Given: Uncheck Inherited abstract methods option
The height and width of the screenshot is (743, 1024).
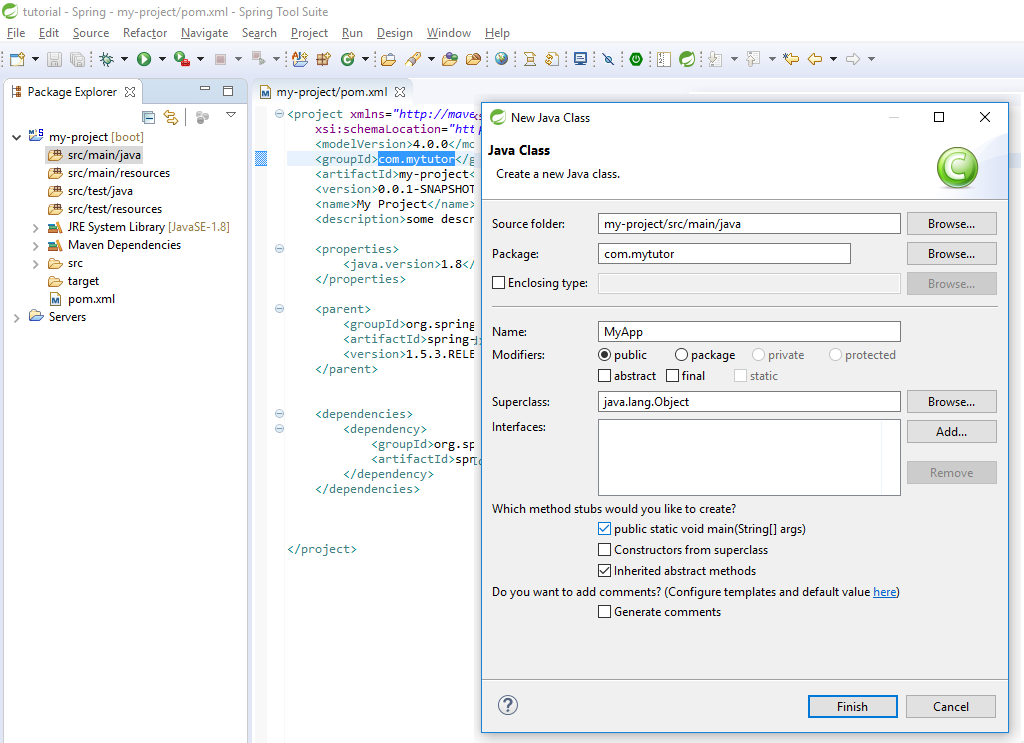Looking at the screenshot, I should click(605, 571).
